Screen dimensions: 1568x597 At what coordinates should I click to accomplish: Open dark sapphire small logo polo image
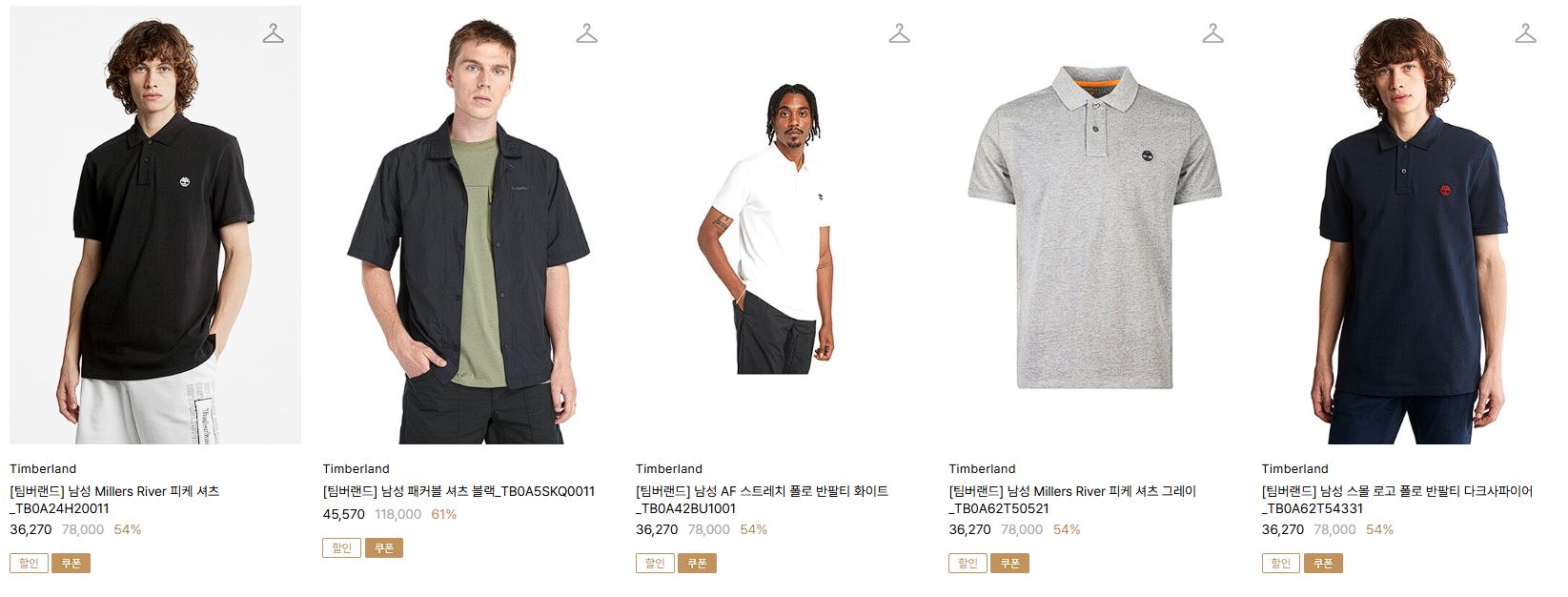[1407, 225]
